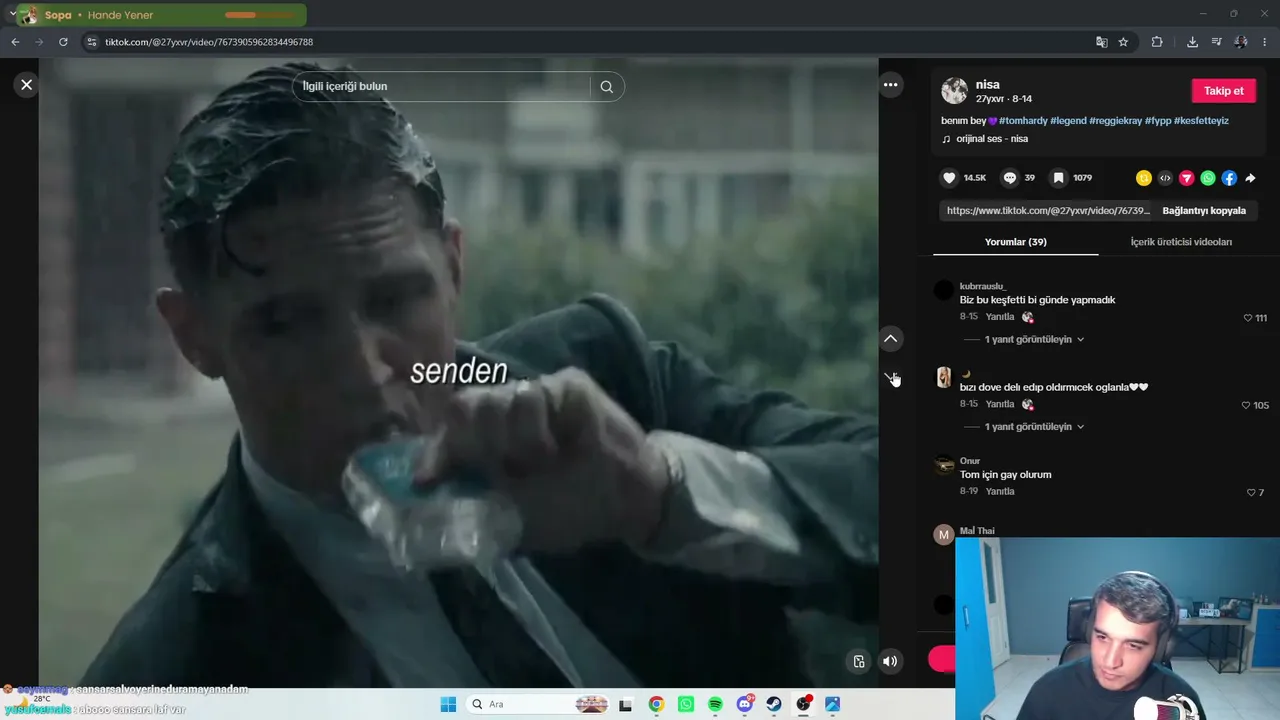Open the #legend hashtag
Screen dimensions: 1280x720
tap(1068, 121)
